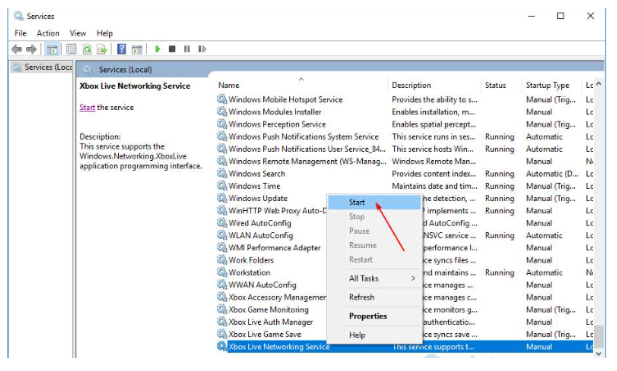Click gear icon beside Wired AutoConfig

(222, 223)
